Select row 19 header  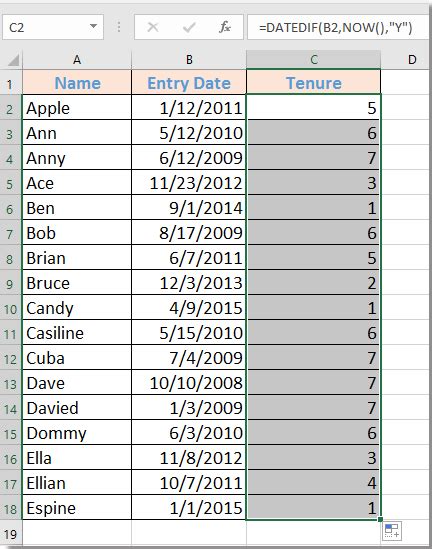pos(11,534)
